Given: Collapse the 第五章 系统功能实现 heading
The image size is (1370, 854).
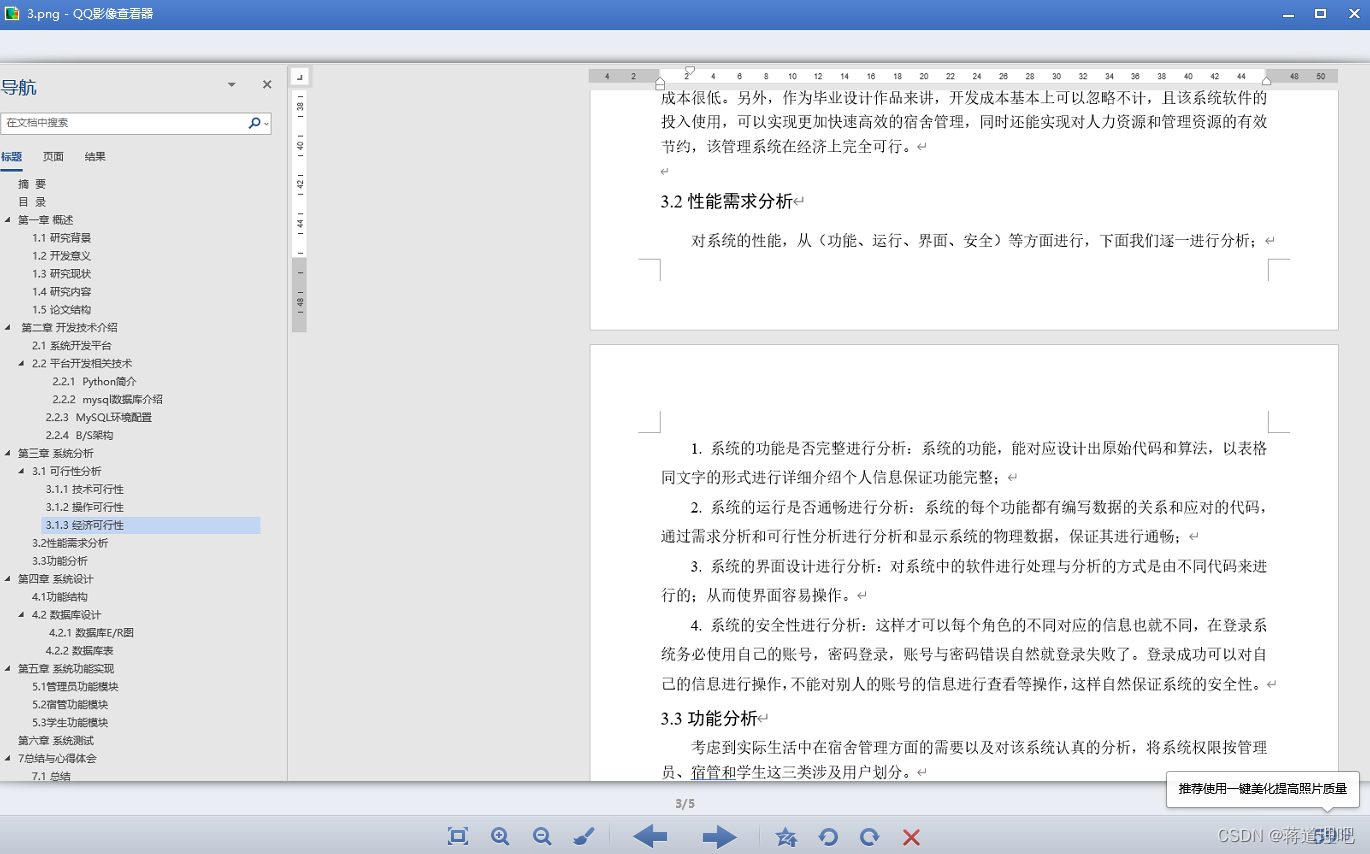Looking at the screenshot, I should (x=8, y=669).
